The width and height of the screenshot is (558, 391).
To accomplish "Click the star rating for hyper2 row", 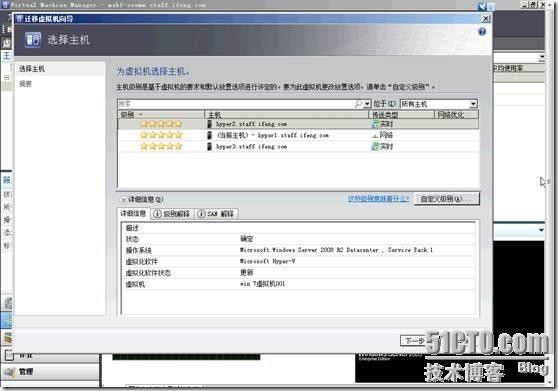I will 161,124.
